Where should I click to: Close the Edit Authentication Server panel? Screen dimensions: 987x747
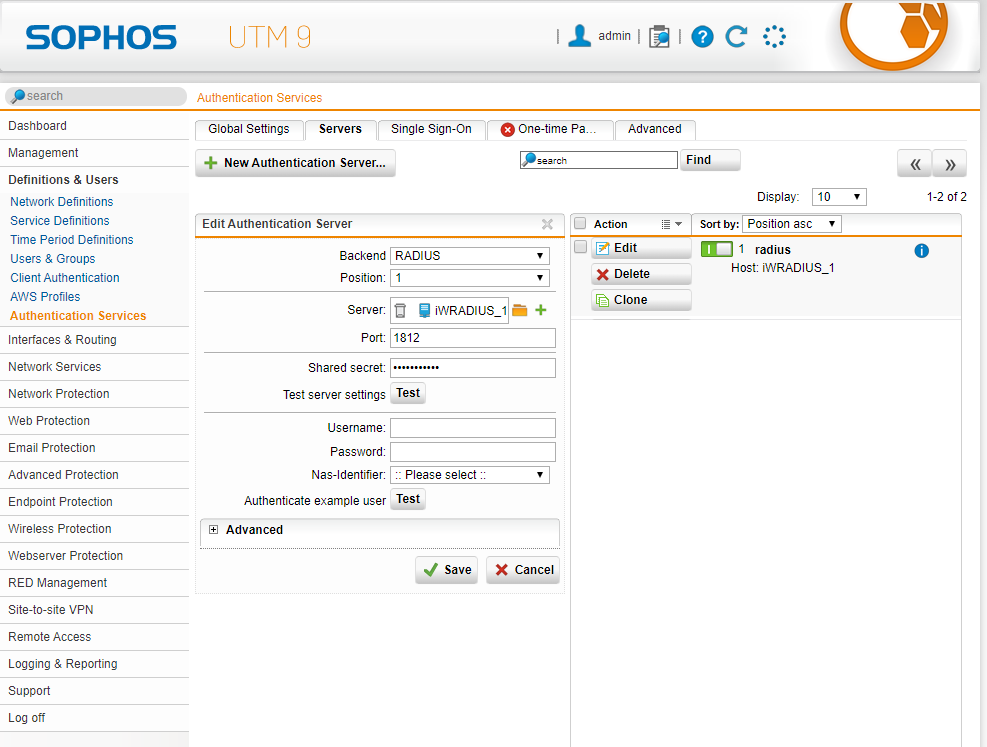point(547,224)
